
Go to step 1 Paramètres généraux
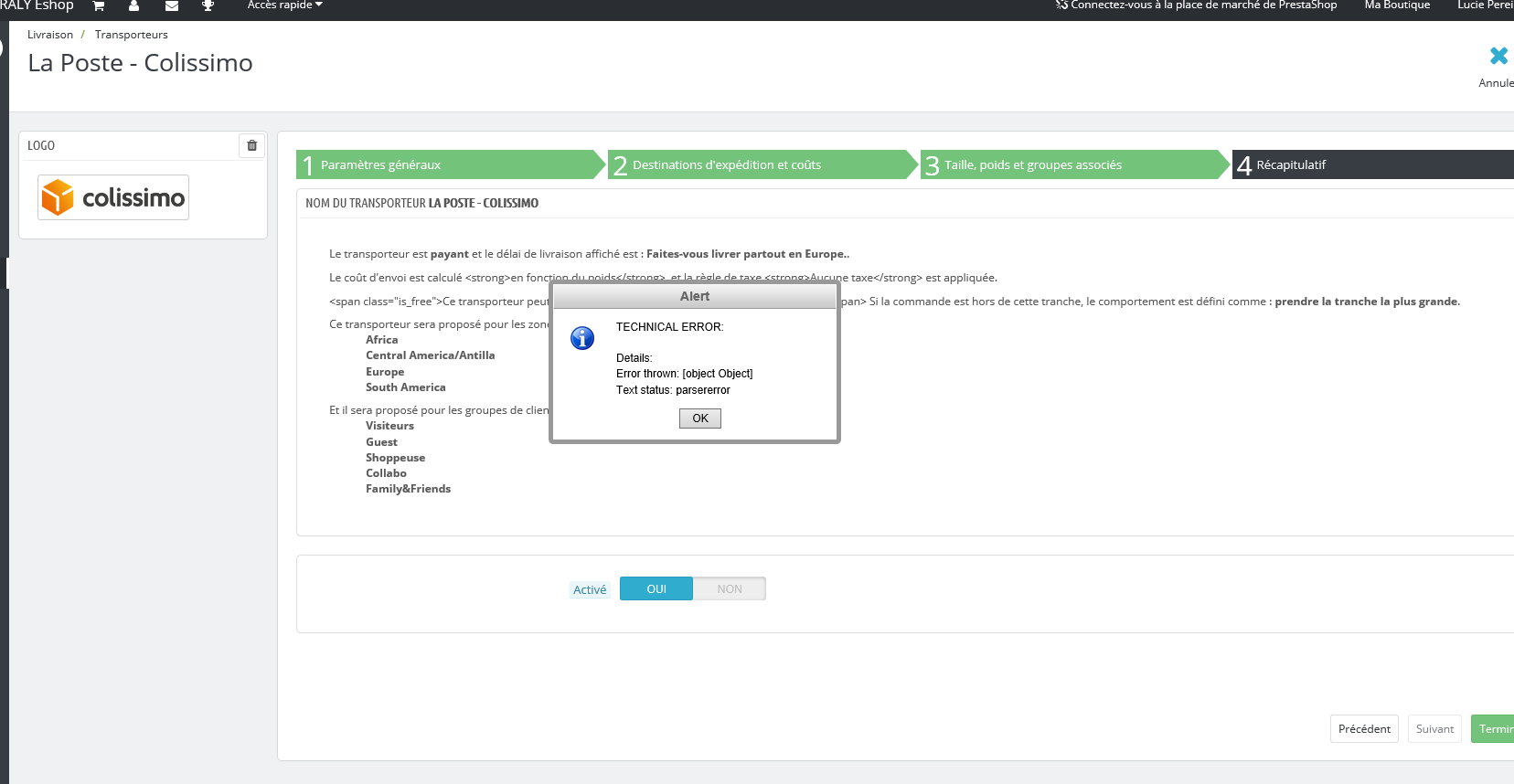tap(449, 164)
